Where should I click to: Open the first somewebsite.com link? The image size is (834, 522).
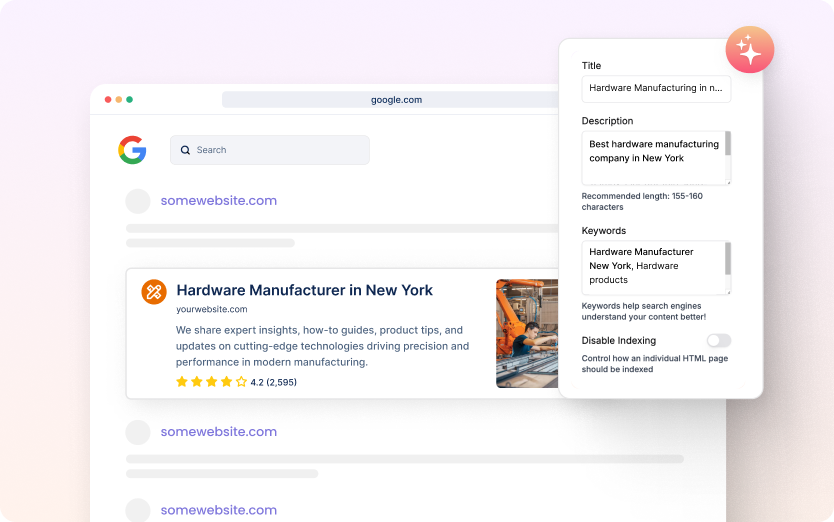pyautogui.click(x=218, y=201)
